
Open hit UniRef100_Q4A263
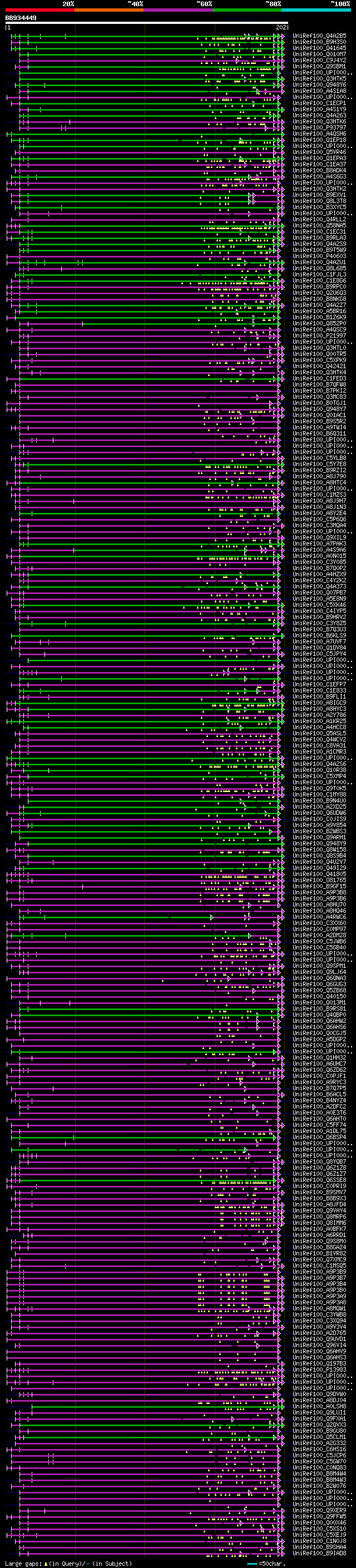click(x=319, y=115)
